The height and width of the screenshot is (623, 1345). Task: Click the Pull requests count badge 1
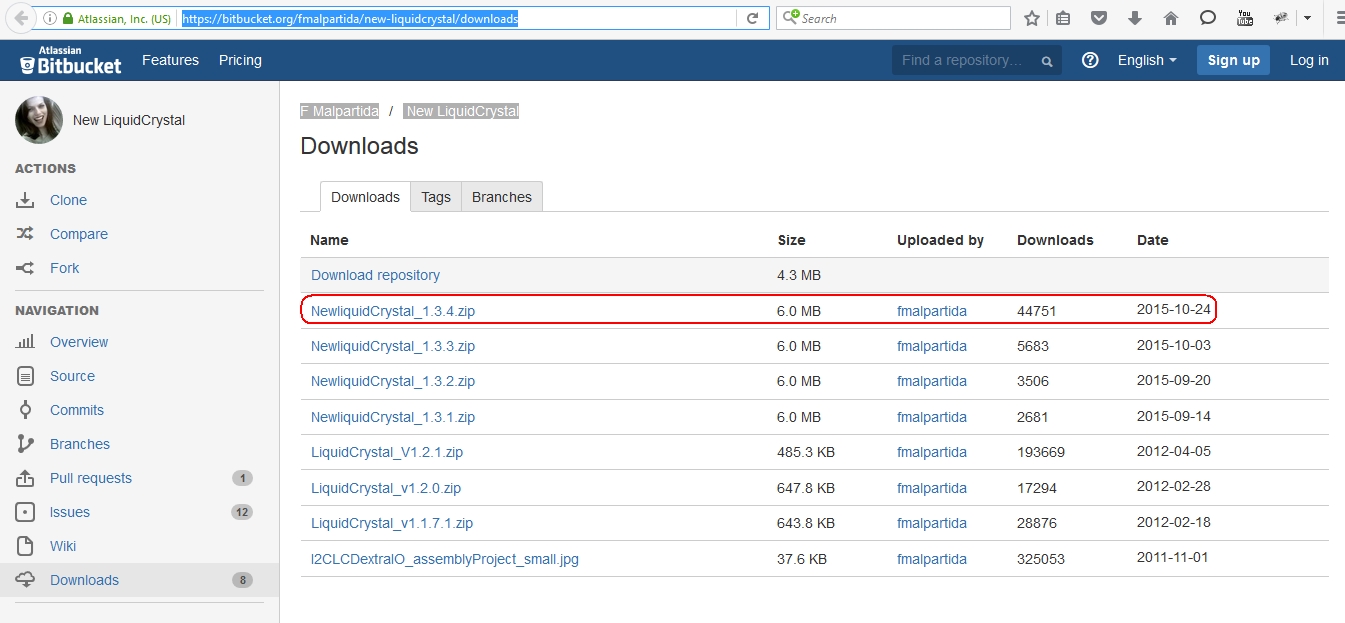(x=242, y=478)
